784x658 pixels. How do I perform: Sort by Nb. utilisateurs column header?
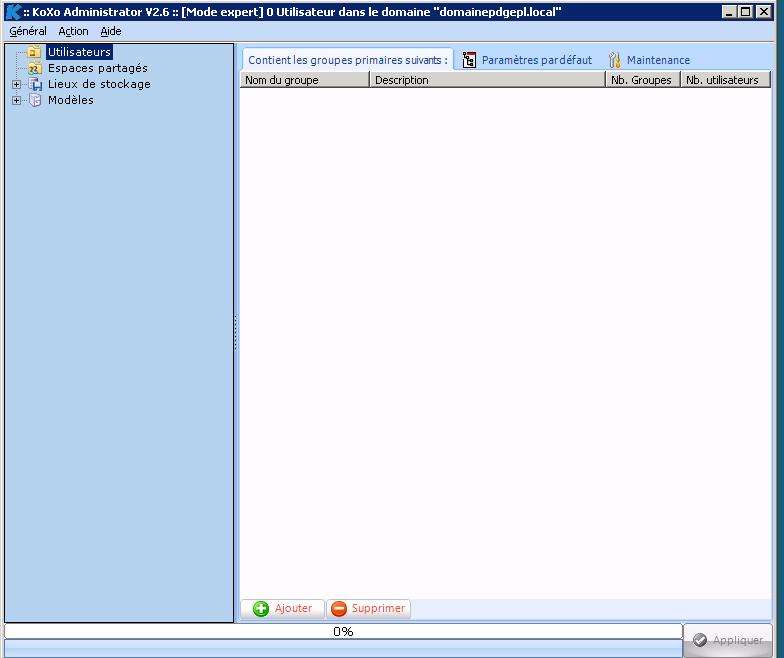(x=726, y=80)
